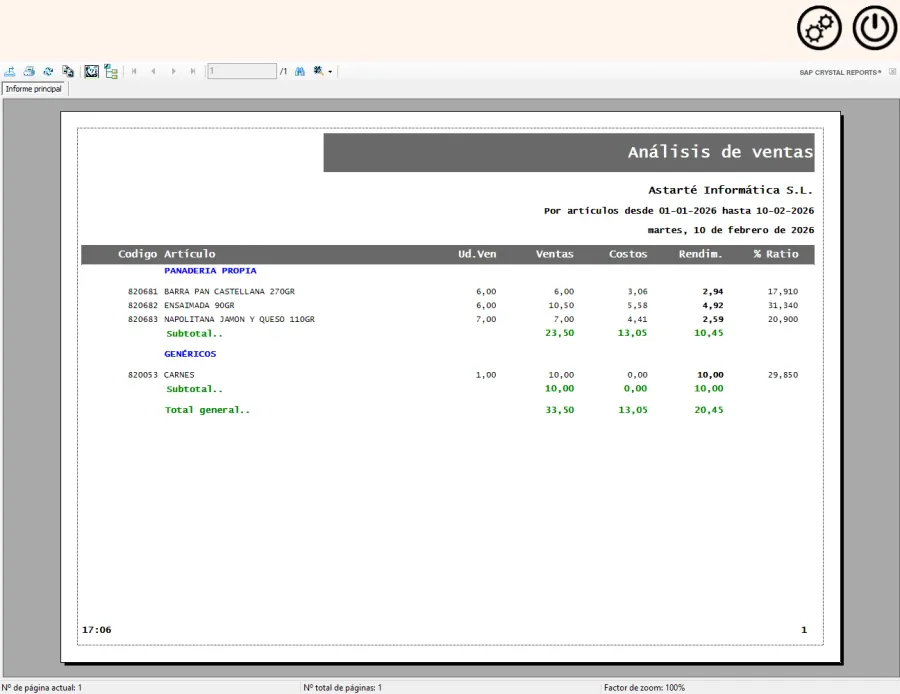Click 'martes, 10 de febrero de 2026'
Image resolution: width=900 pixels, height=694 pixels.
pos(731,230)
